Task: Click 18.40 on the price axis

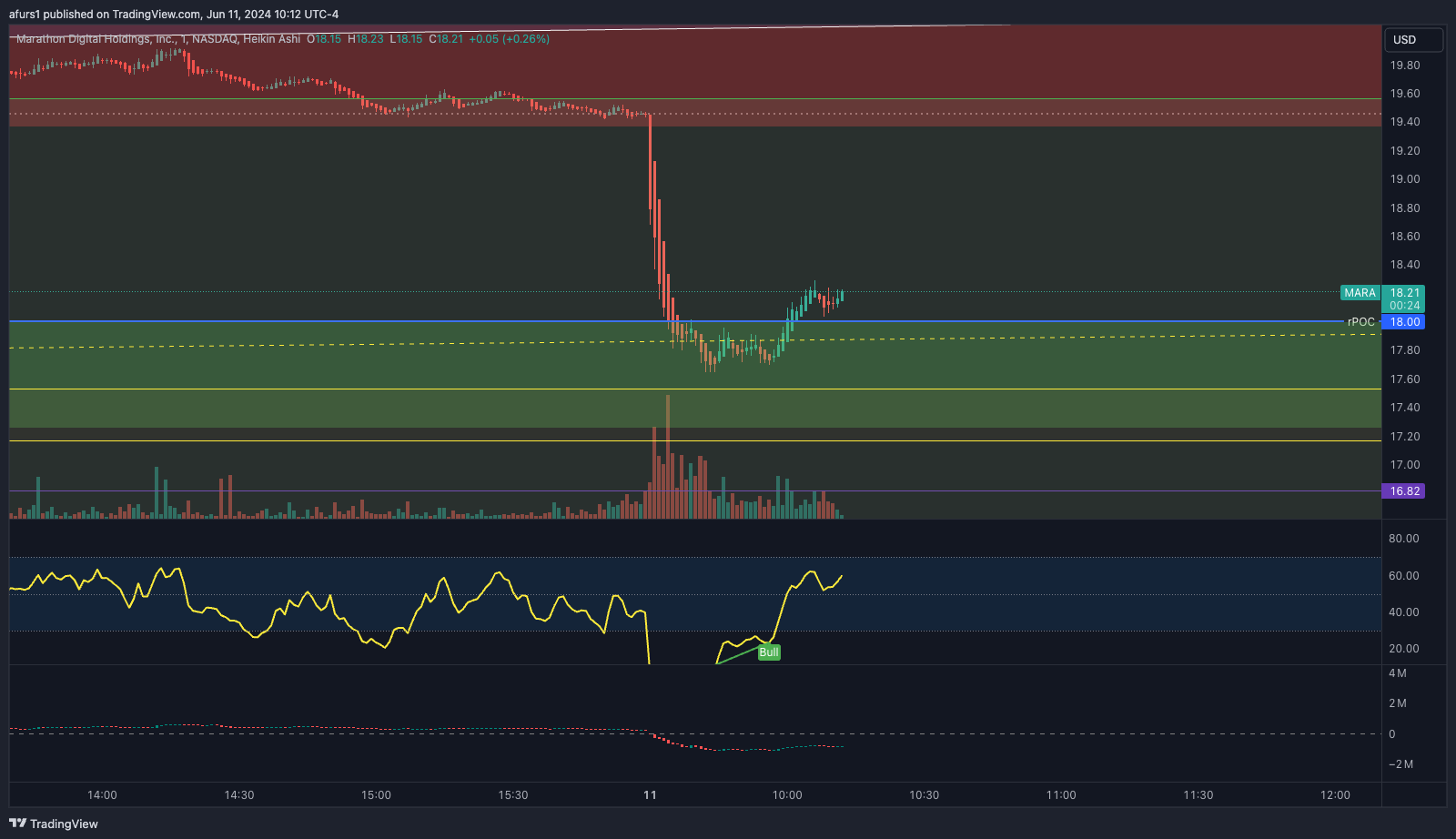Action: [1405, 265]
